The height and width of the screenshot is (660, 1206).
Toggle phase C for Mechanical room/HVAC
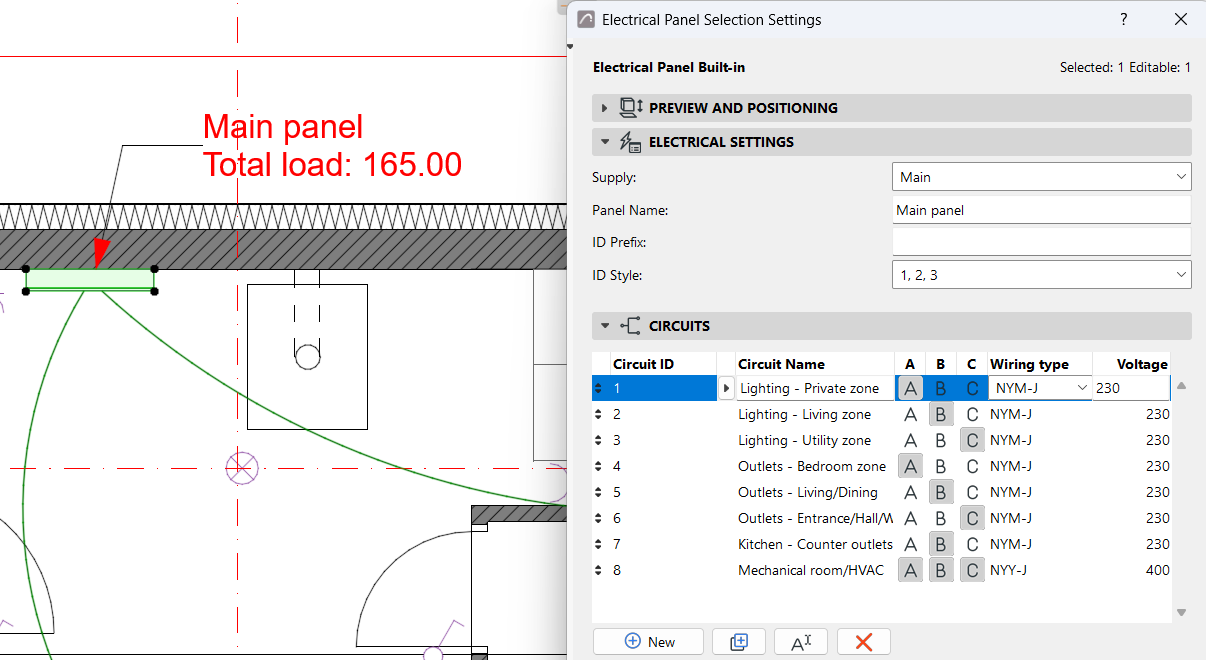[x=972, y=570]
